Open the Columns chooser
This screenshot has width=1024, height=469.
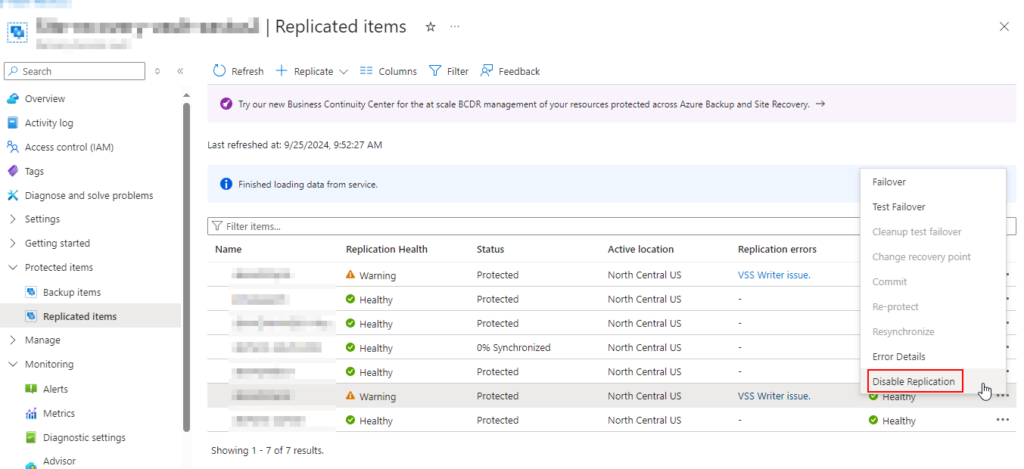tap(387, 71)
